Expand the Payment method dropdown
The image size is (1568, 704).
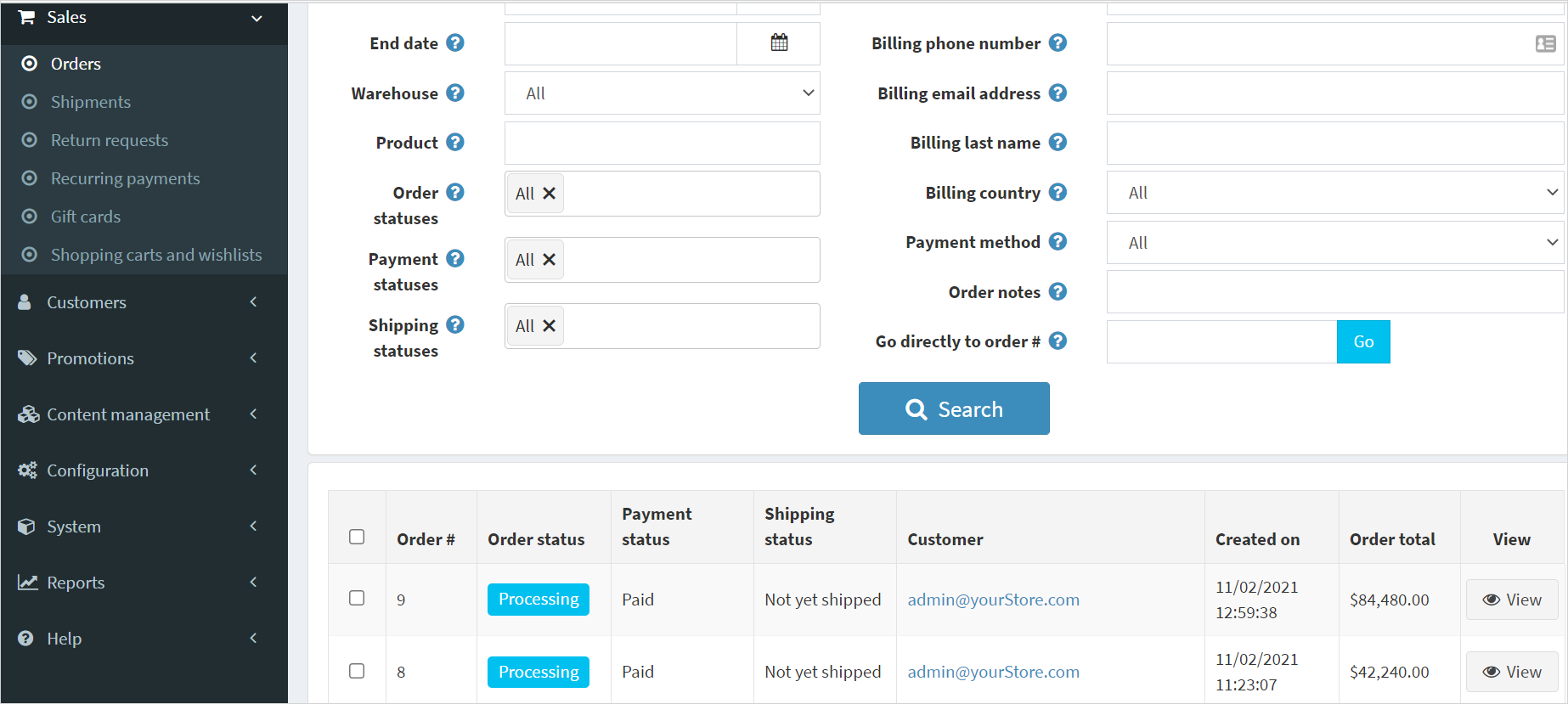[x=1334, y=243]
